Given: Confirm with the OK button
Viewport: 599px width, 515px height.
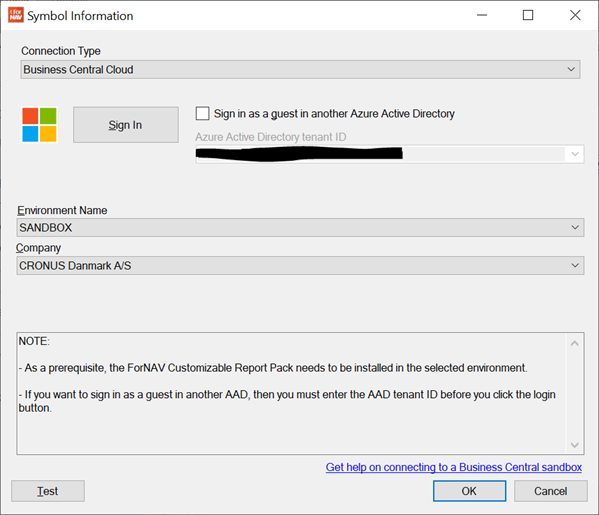Looking at the screenshot, I should coord(469,491).
